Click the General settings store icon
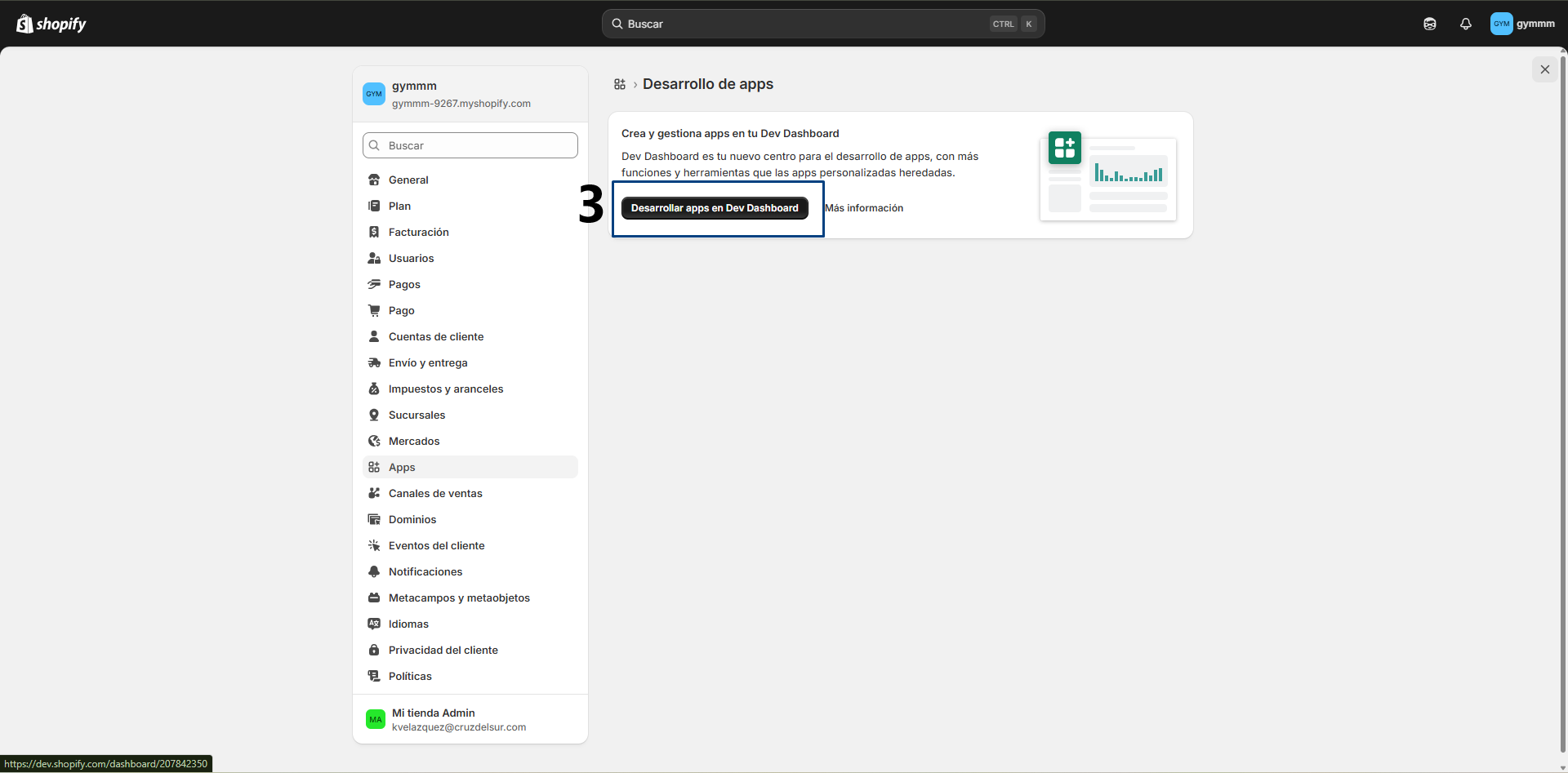Viewport: 1568px width, 773px height. (x=374, y=180)
